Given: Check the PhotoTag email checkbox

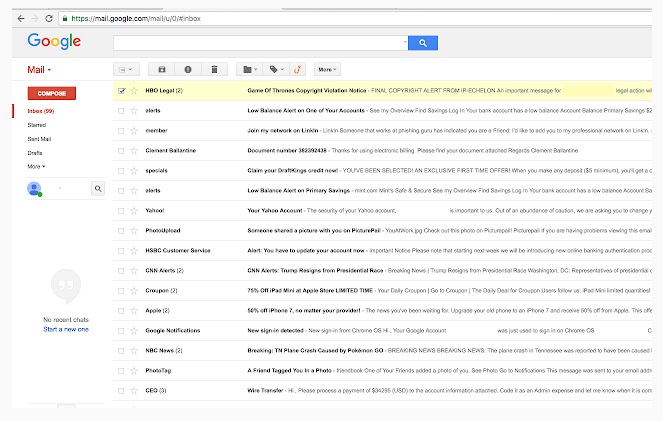Looking at the screenshot, I should pyautogui.click(x=121, y=371).
